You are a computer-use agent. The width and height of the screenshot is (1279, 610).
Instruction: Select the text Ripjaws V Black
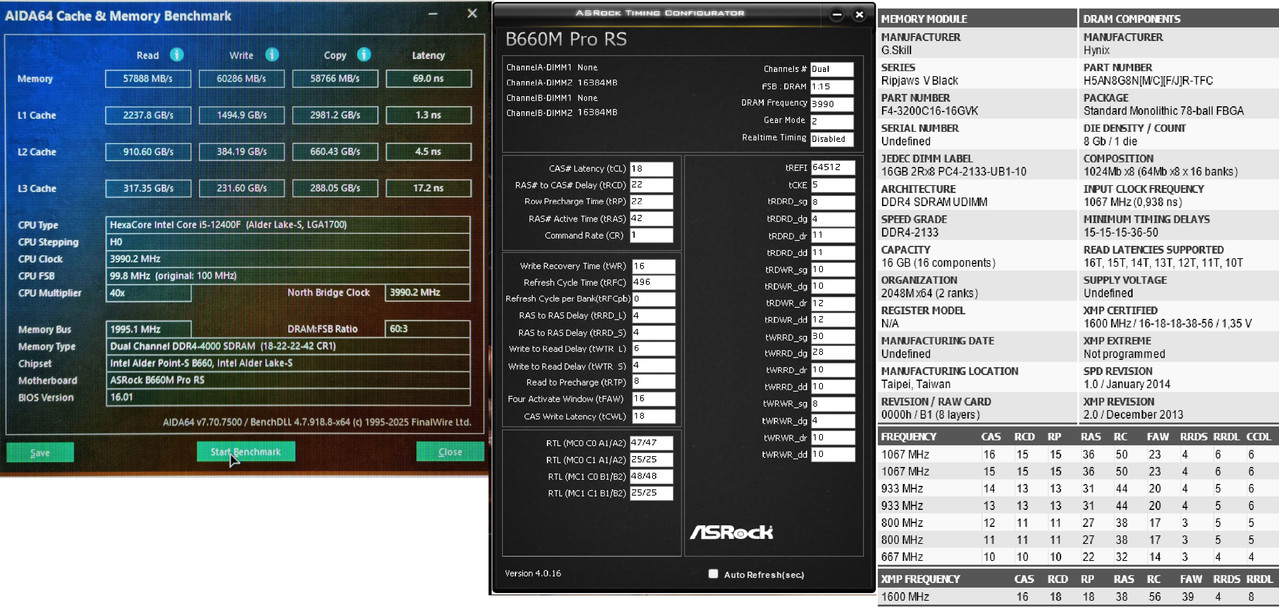point(919,81)
